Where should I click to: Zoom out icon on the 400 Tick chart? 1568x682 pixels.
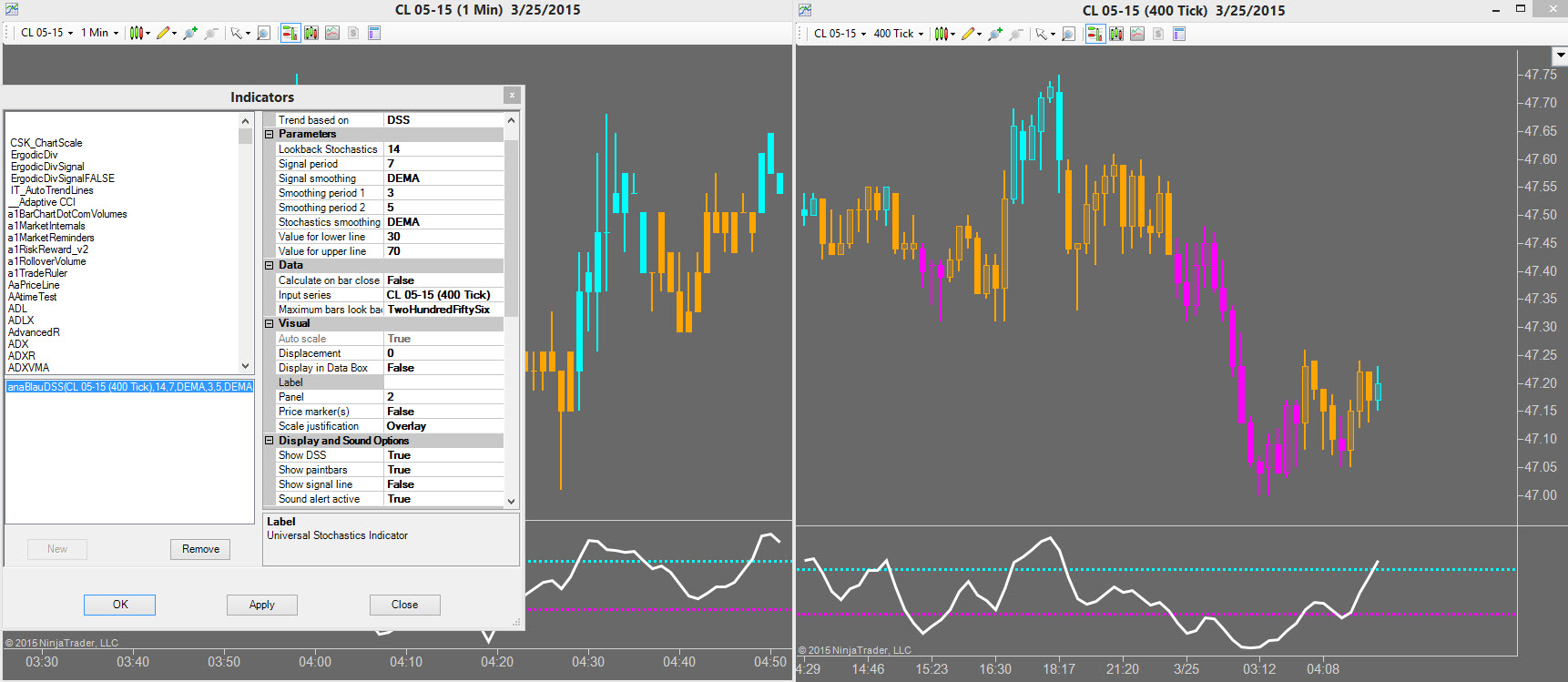click(1016, 34)
